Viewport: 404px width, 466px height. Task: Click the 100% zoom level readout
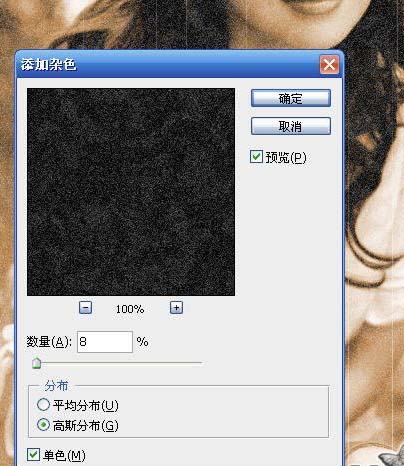pyautogui.click(x=130, y=309)
